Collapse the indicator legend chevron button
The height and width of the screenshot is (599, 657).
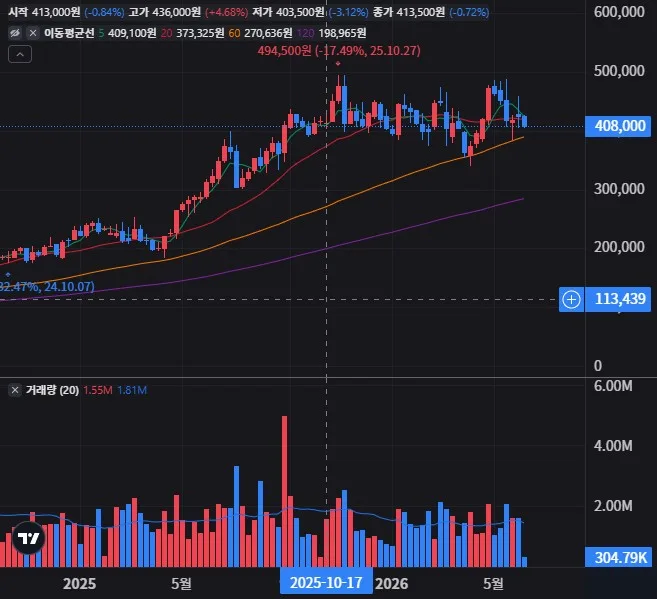point(20,54)
